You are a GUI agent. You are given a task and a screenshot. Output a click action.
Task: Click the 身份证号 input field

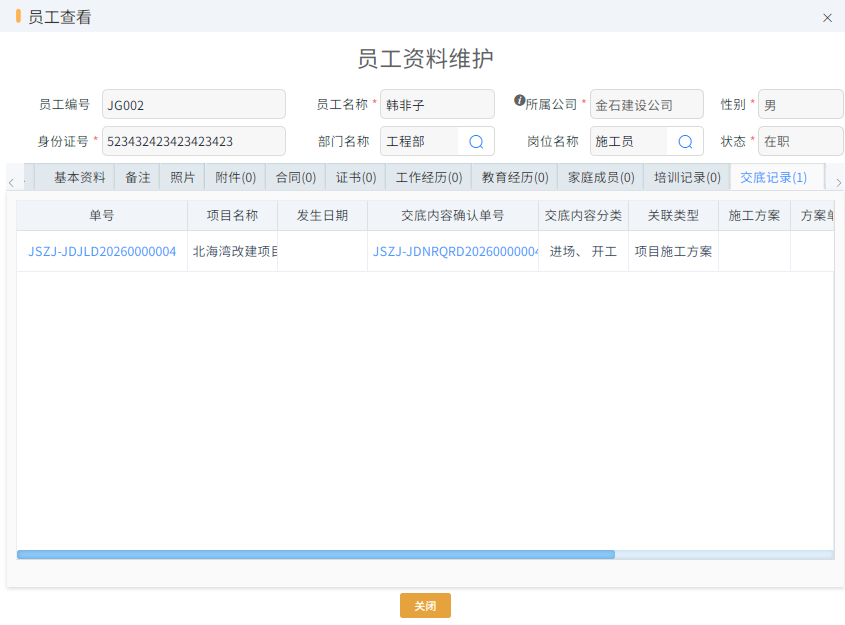pyautogui.click(x=194, y=141)
